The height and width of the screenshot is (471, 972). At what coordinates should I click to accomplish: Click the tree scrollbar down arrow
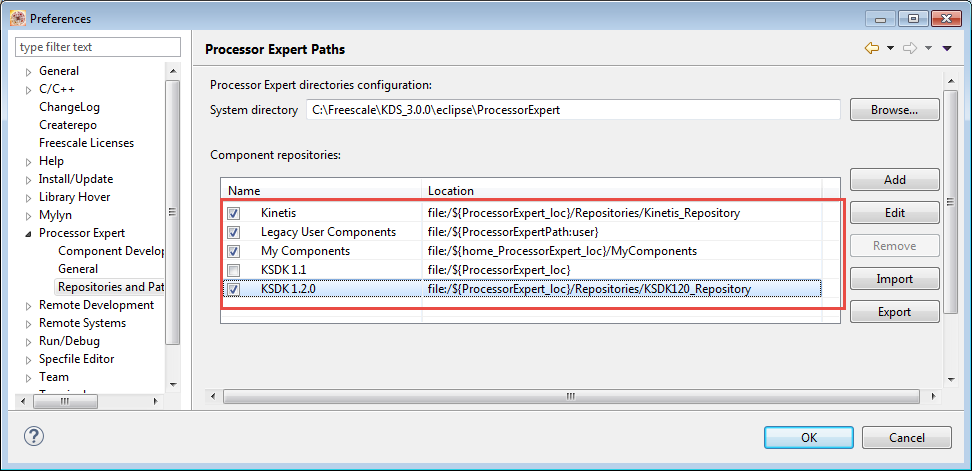pyautogui.click(x=173, y=384)
